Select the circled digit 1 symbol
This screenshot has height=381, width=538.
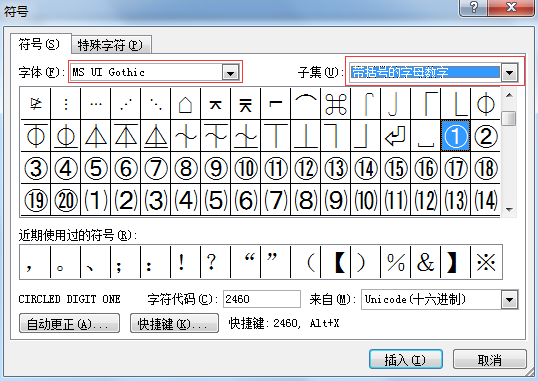click(x=455, y=136)
